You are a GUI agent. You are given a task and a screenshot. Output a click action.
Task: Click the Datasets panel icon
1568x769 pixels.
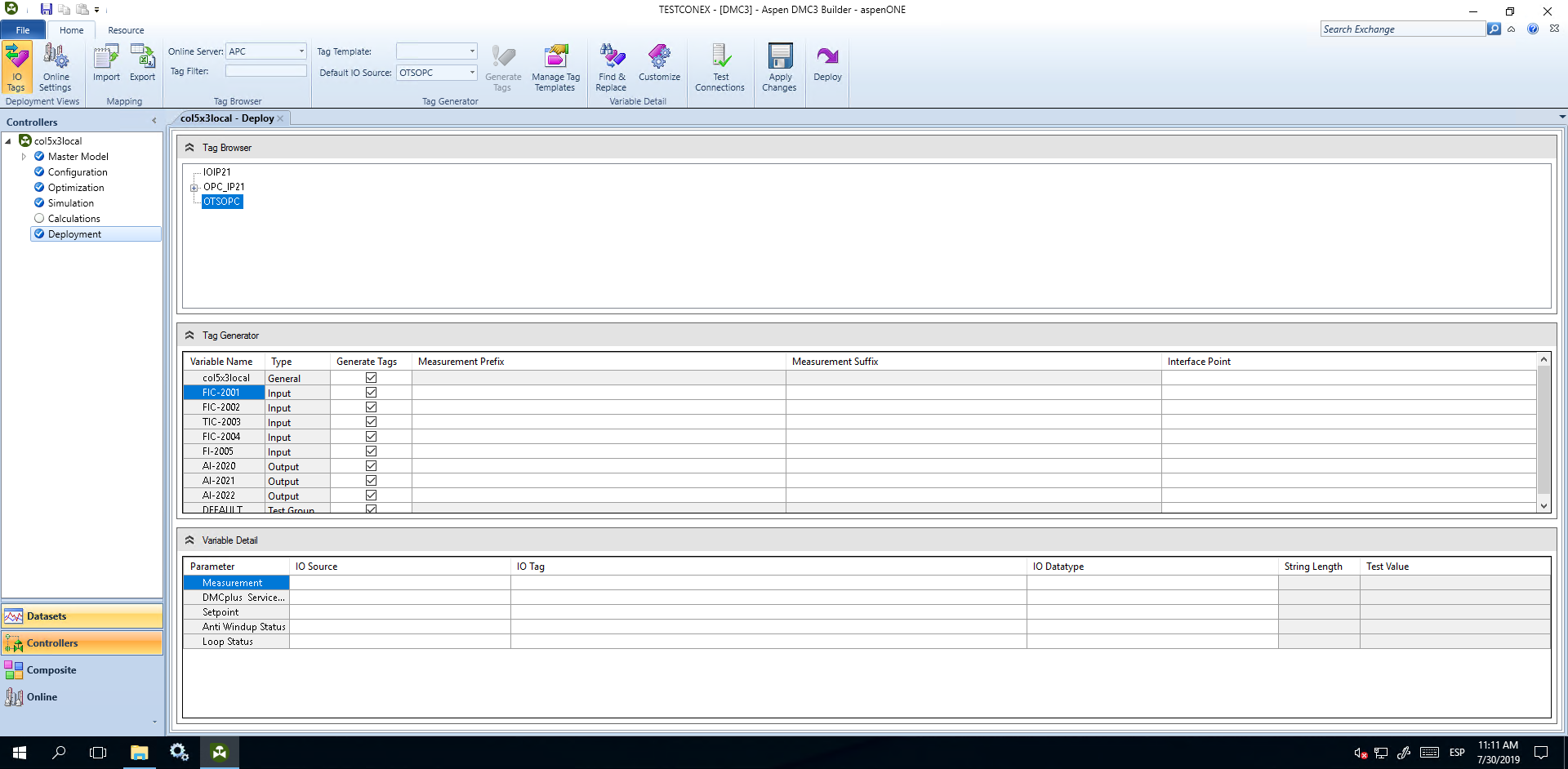14,616
